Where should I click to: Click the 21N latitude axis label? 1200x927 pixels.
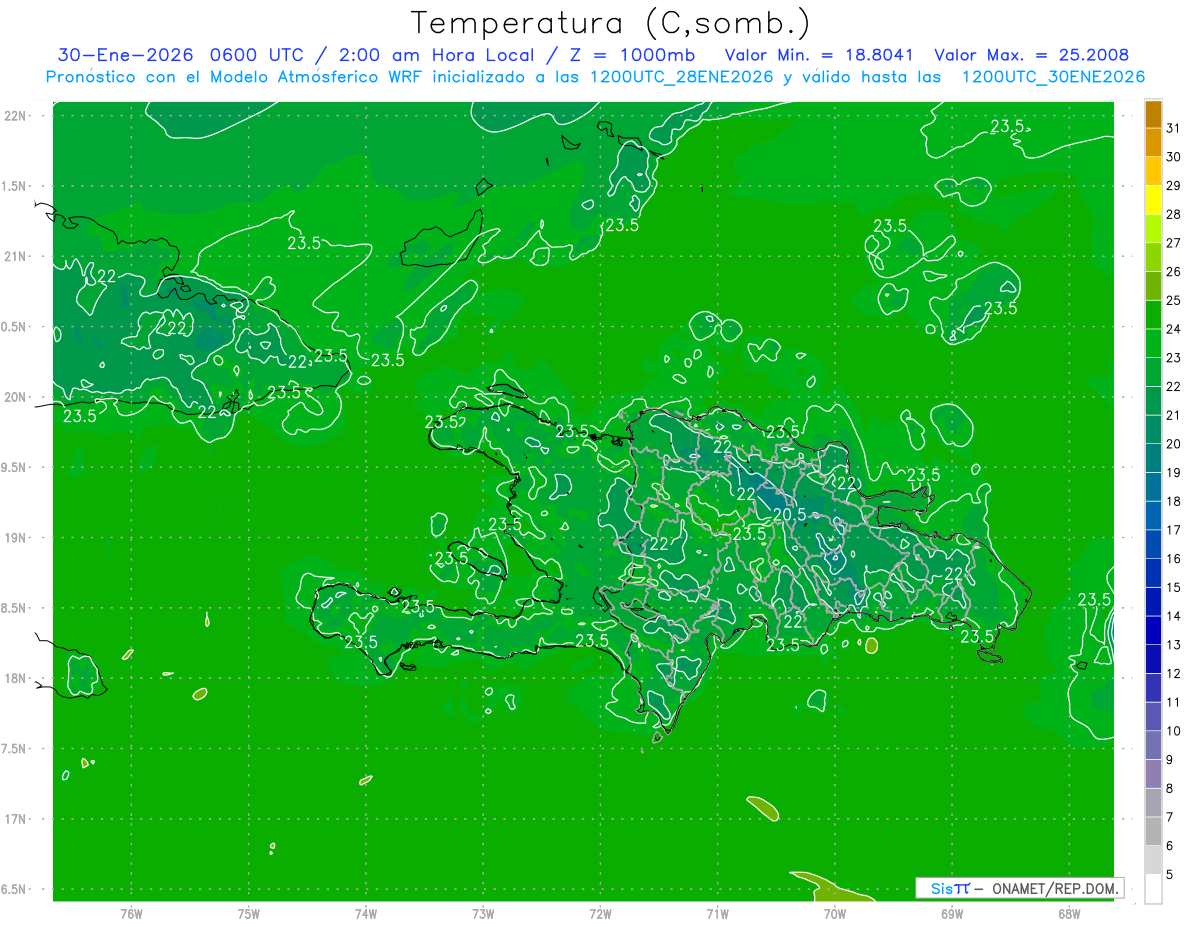pyautogui.click(x=14, y=256)
